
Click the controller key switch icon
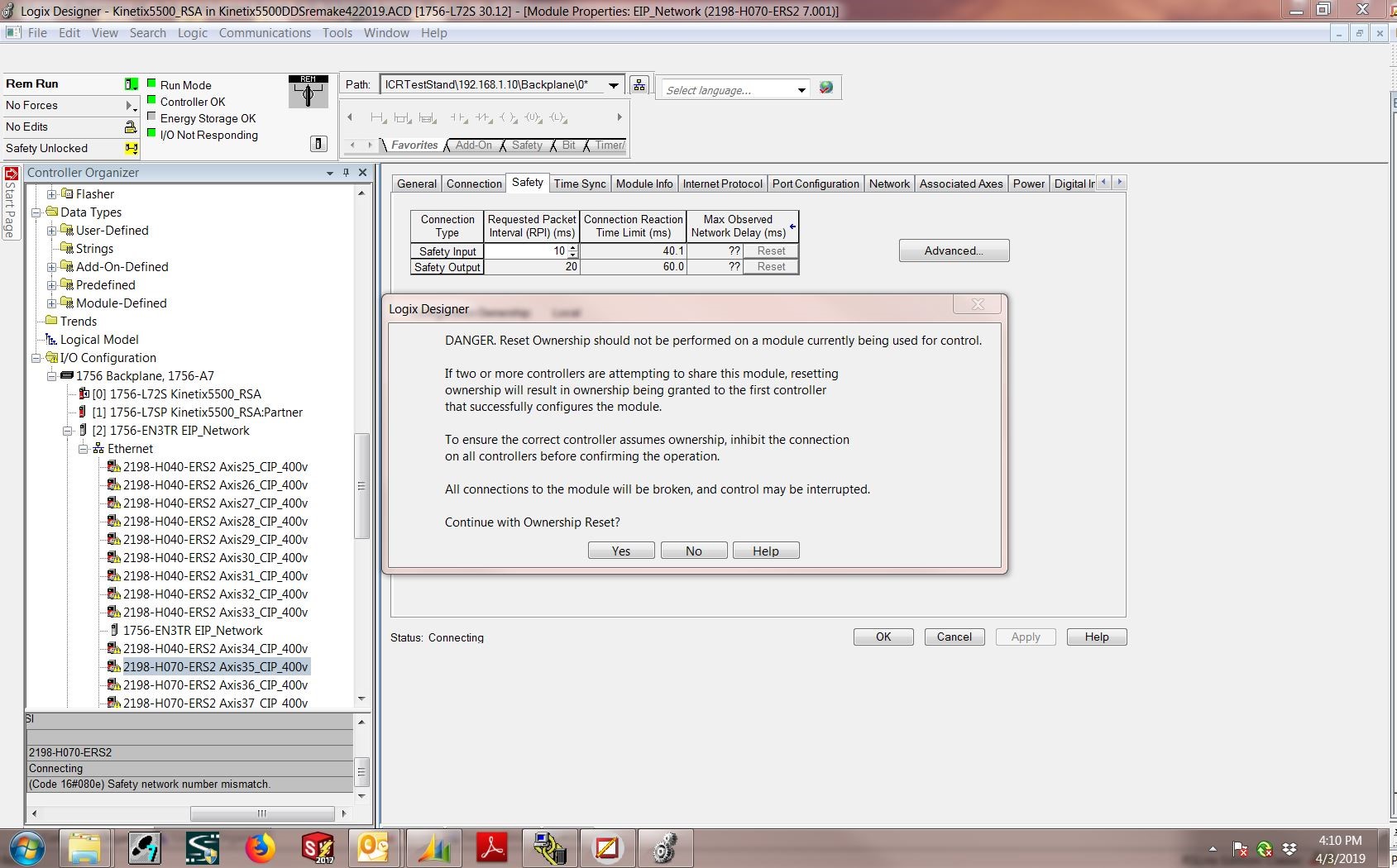coord(309,92)
